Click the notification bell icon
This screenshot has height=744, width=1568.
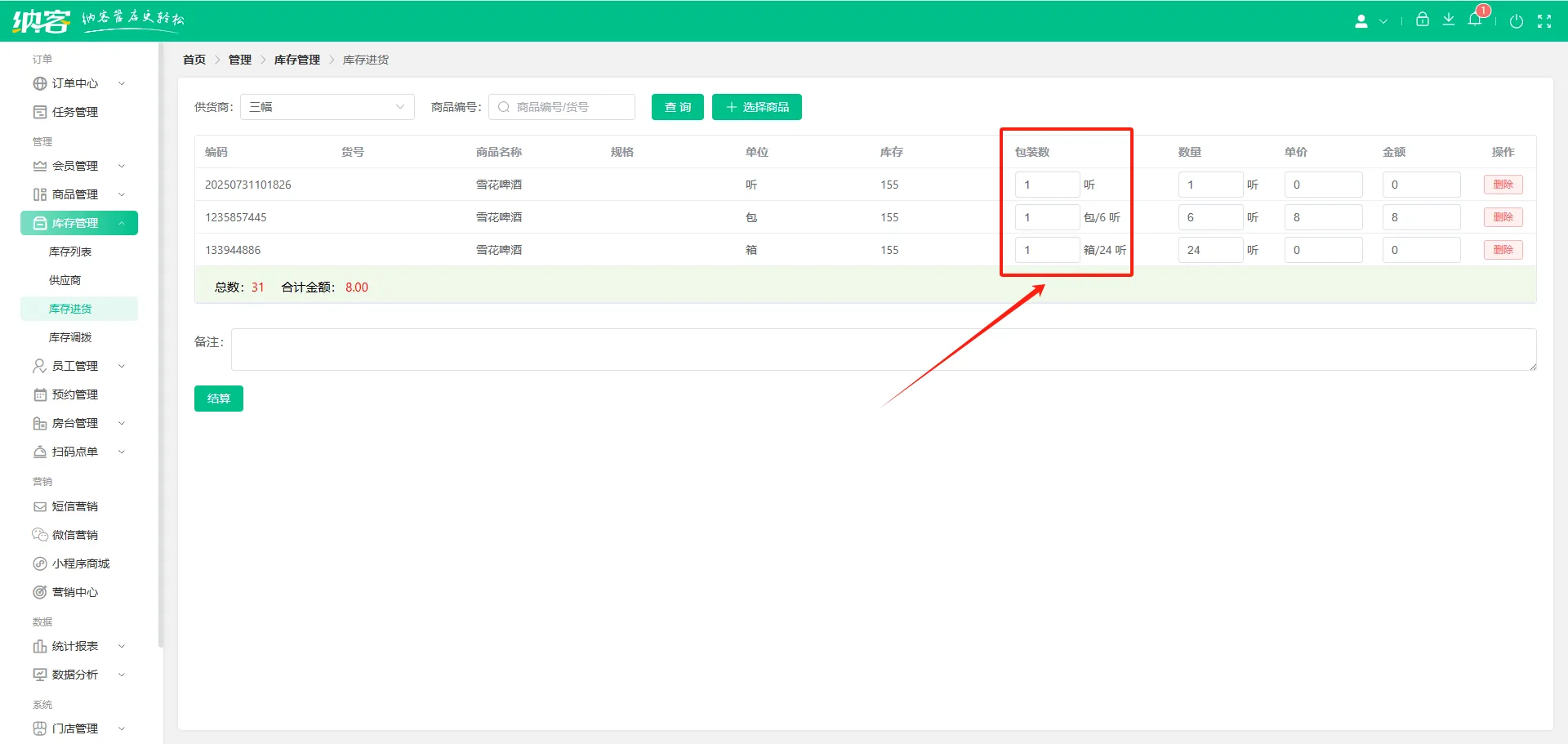click(x=1475, y=20)
